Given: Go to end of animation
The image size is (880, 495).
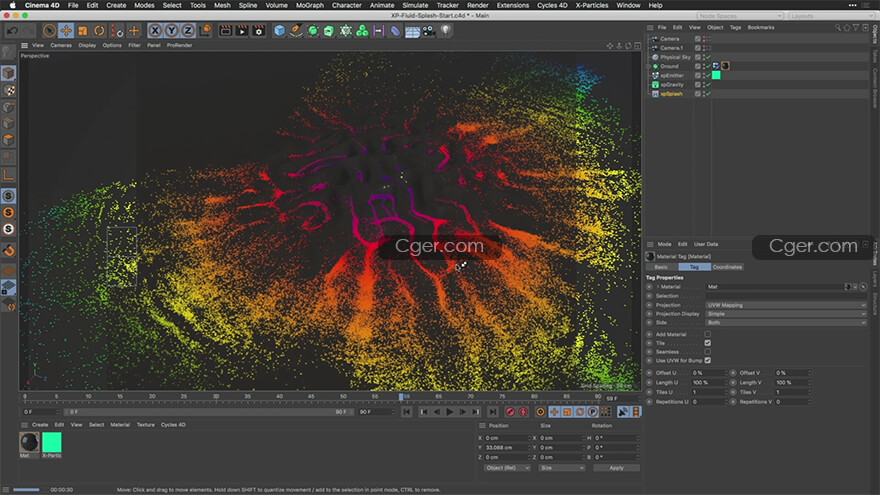Looking at the screenshot, I should [492, 412].
